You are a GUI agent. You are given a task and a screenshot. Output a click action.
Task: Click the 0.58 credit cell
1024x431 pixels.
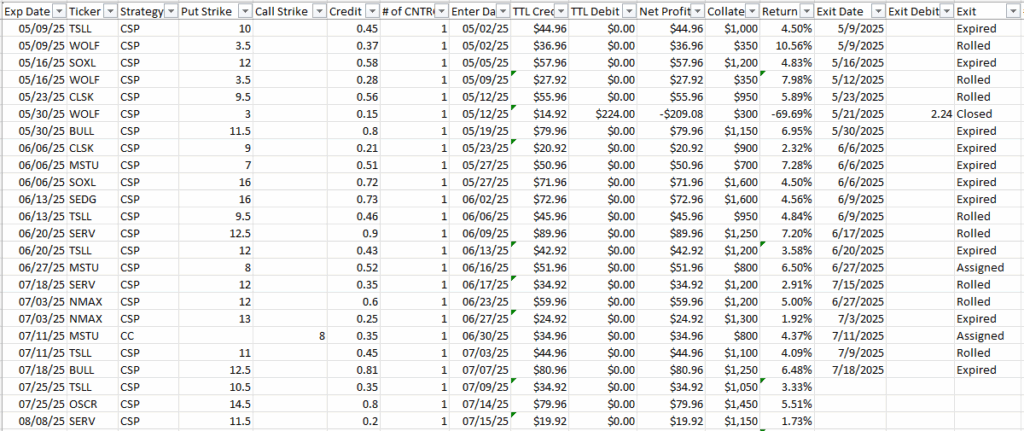pos(352,63)
